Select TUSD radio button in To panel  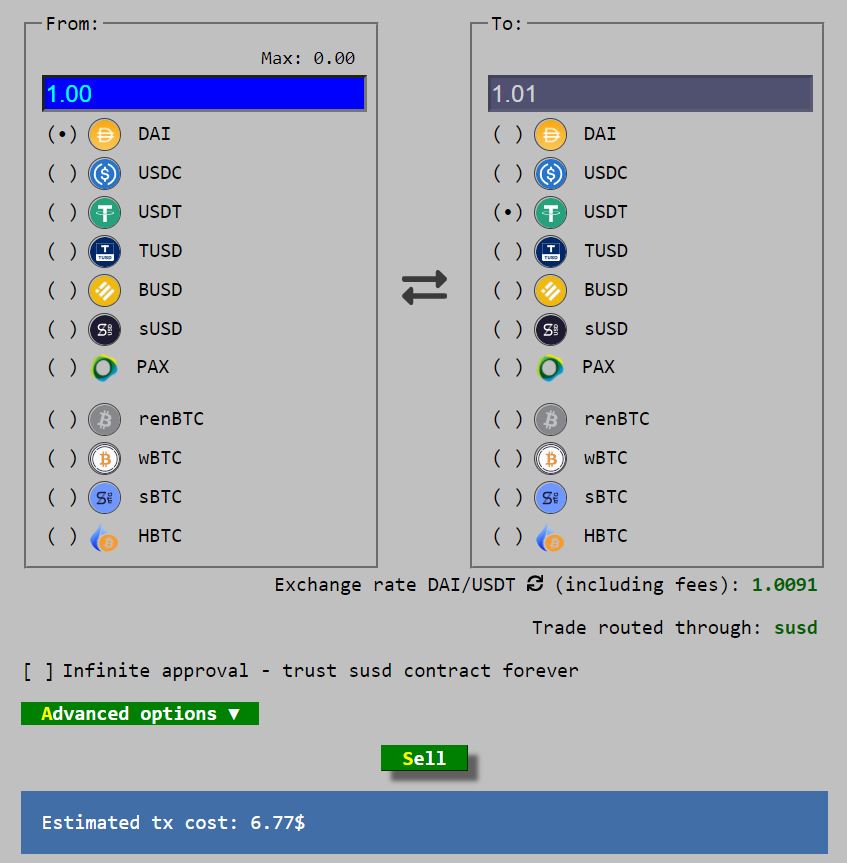[507, 251]
